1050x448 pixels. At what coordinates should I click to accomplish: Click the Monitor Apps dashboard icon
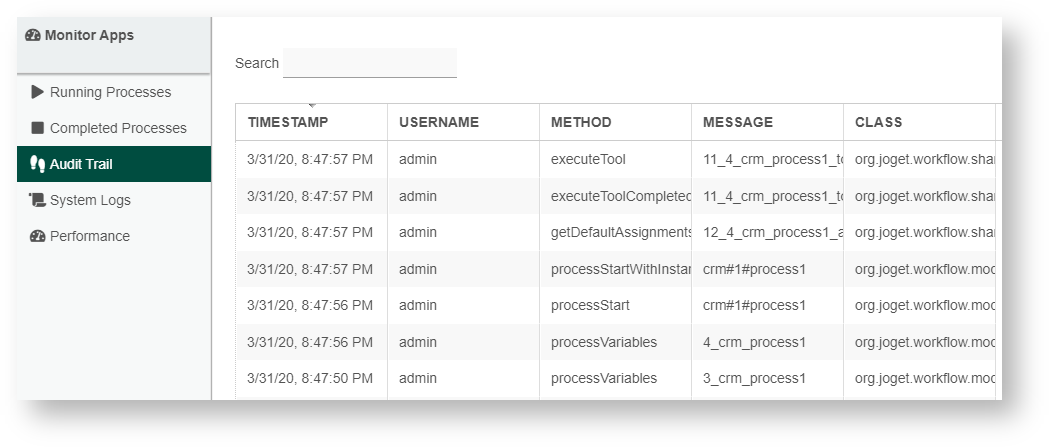tap(33, 36)
